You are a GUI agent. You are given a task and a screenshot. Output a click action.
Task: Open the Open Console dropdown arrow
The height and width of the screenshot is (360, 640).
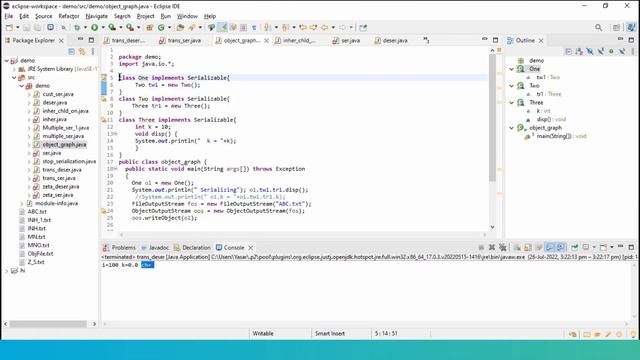pyautogui.click(x=611, y=247)
